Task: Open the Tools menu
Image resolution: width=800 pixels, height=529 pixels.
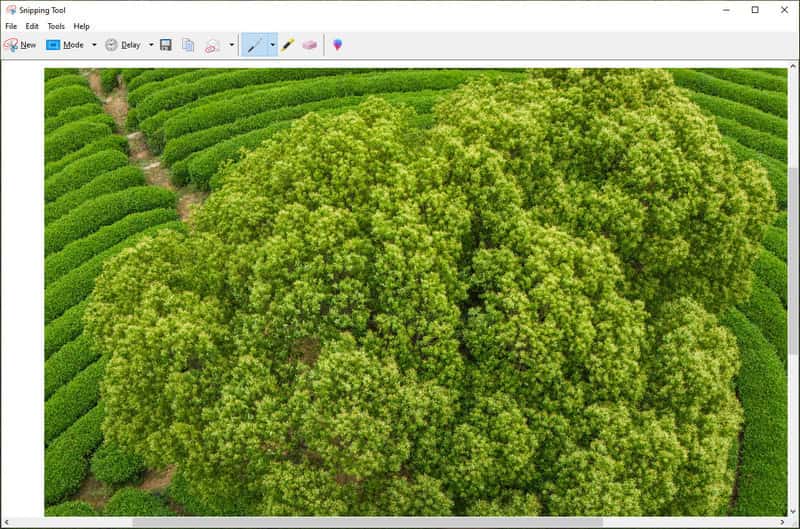Action: pyautogui.click(x=56, y=26)
